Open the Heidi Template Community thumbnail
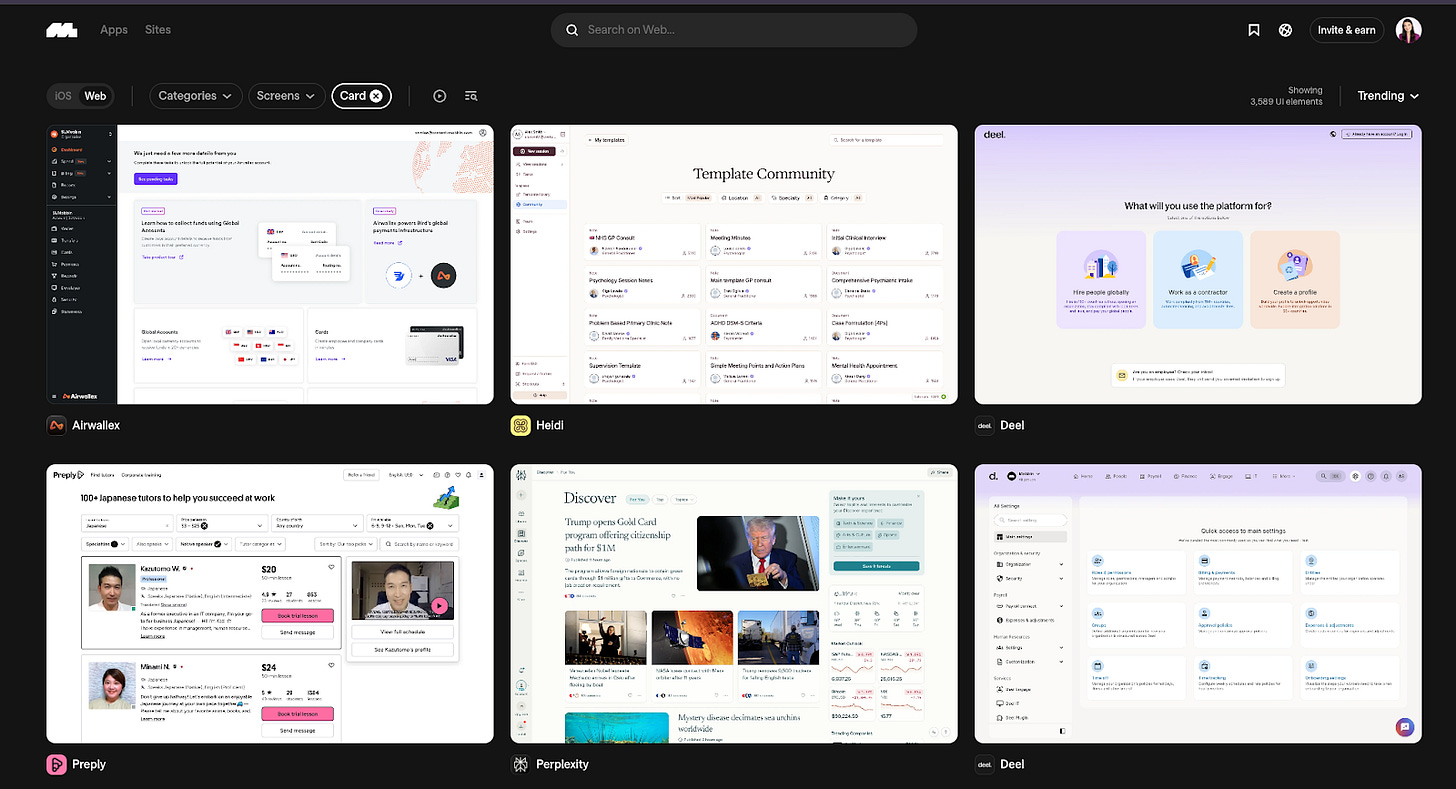The image size is (1456, 789). point(734,265)
